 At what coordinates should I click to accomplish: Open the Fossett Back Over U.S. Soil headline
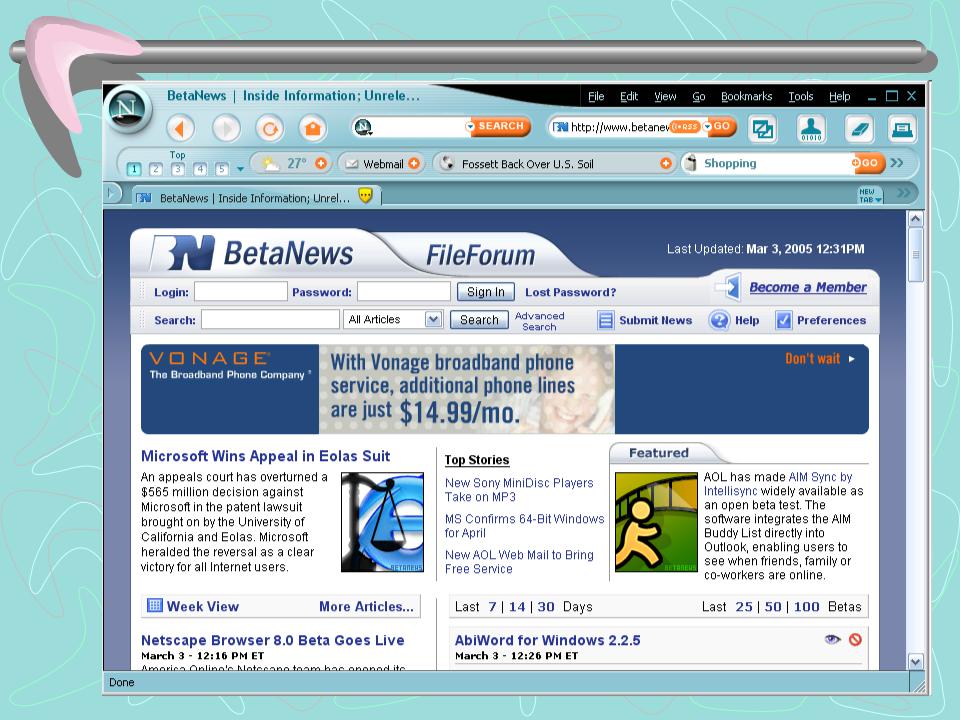(x=527, y=164)
